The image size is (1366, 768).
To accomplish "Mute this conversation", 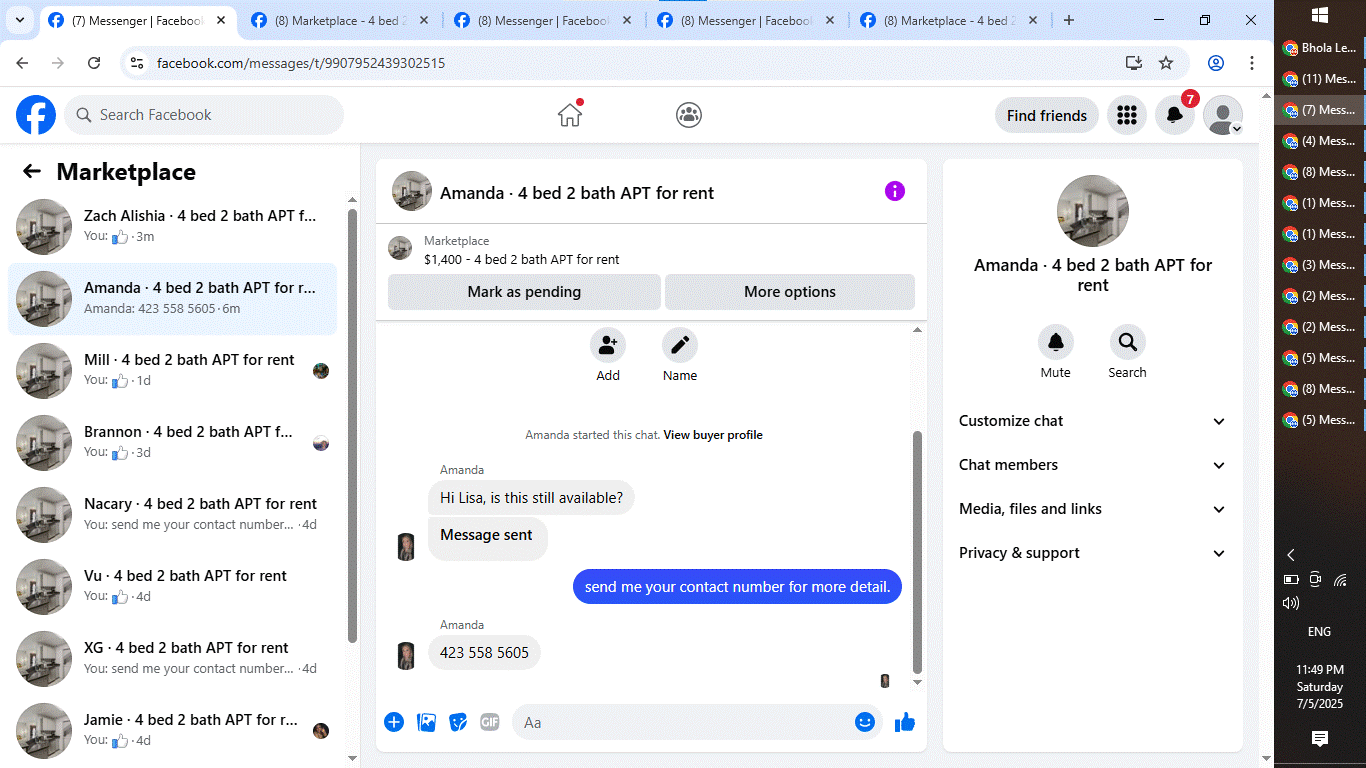I will click(1056, 343).
